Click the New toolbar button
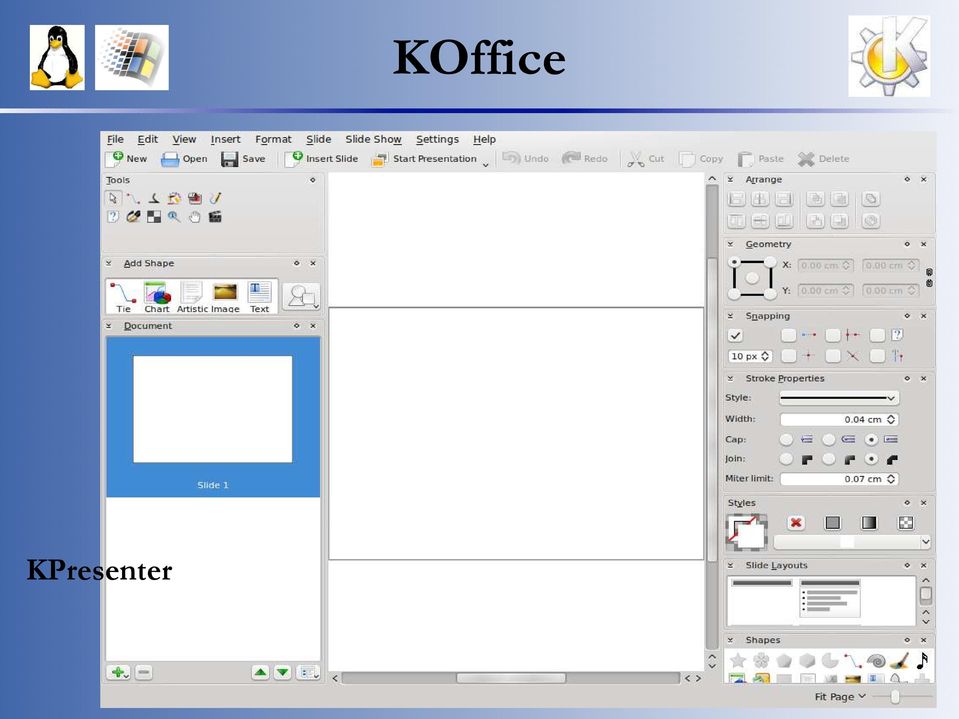 pos(127,159)
